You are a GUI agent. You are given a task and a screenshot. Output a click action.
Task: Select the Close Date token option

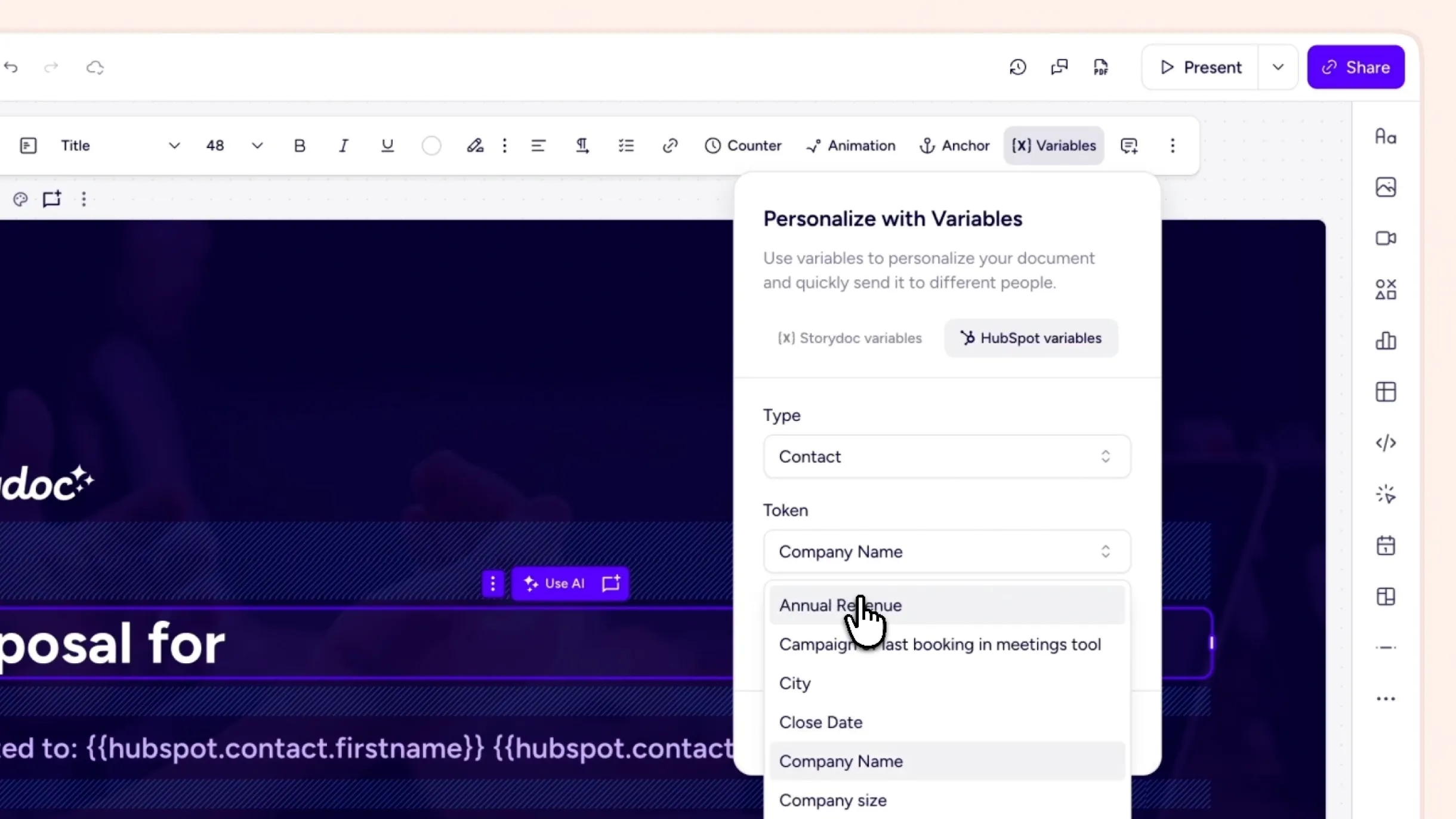947,722
